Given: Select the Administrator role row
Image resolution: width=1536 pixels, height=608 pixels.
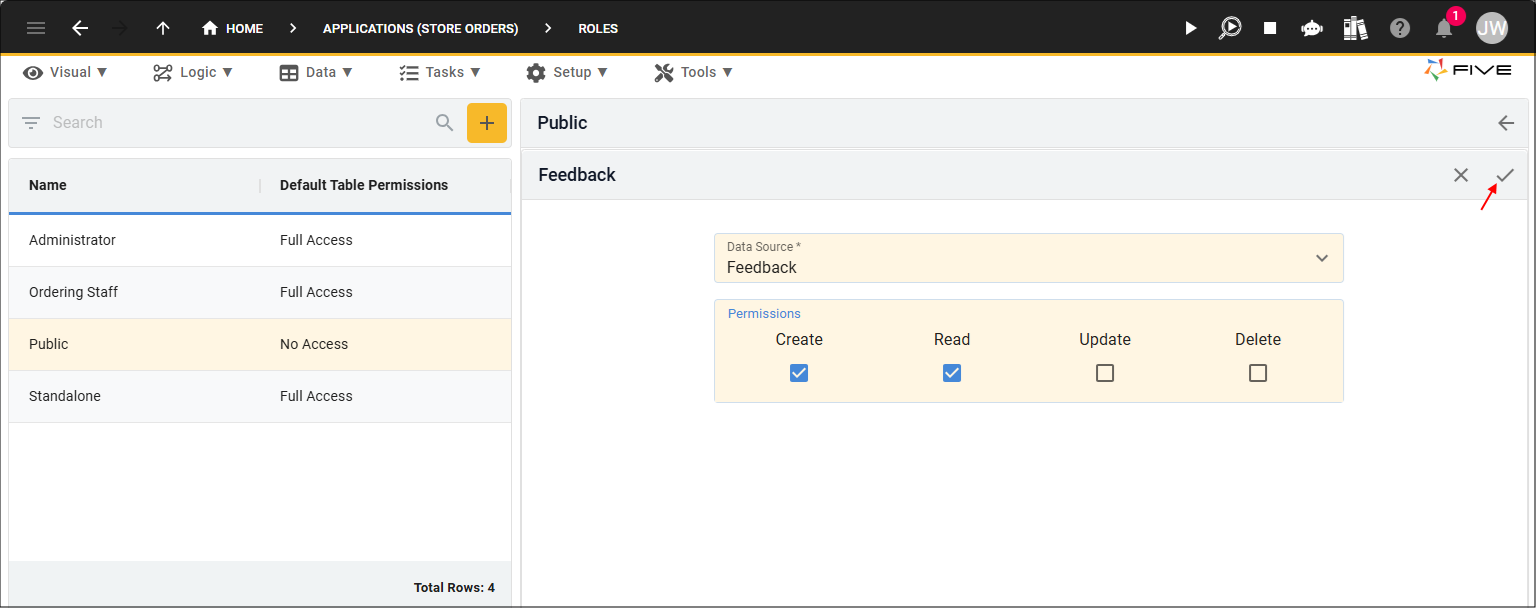Looking at the screenshot, I should pyautogui.click(x=260, y=240).
